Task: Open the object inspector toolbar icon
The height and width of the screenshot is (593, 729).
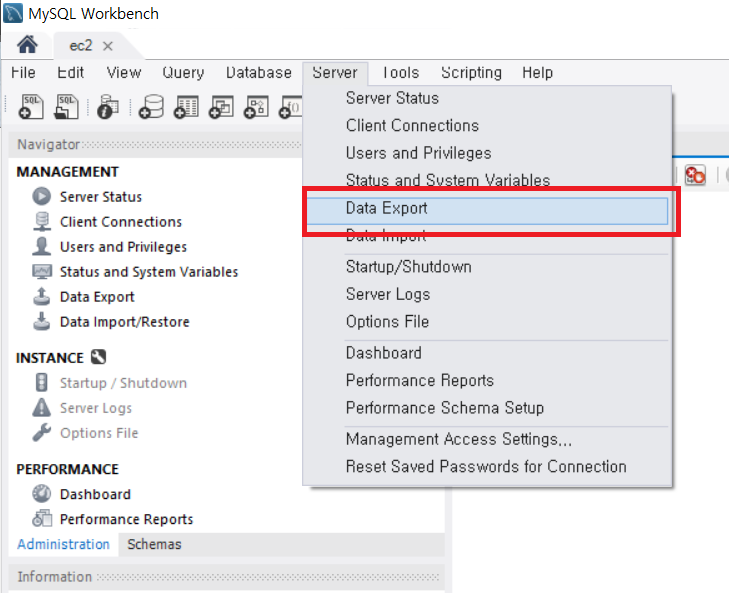Action: 108,107
